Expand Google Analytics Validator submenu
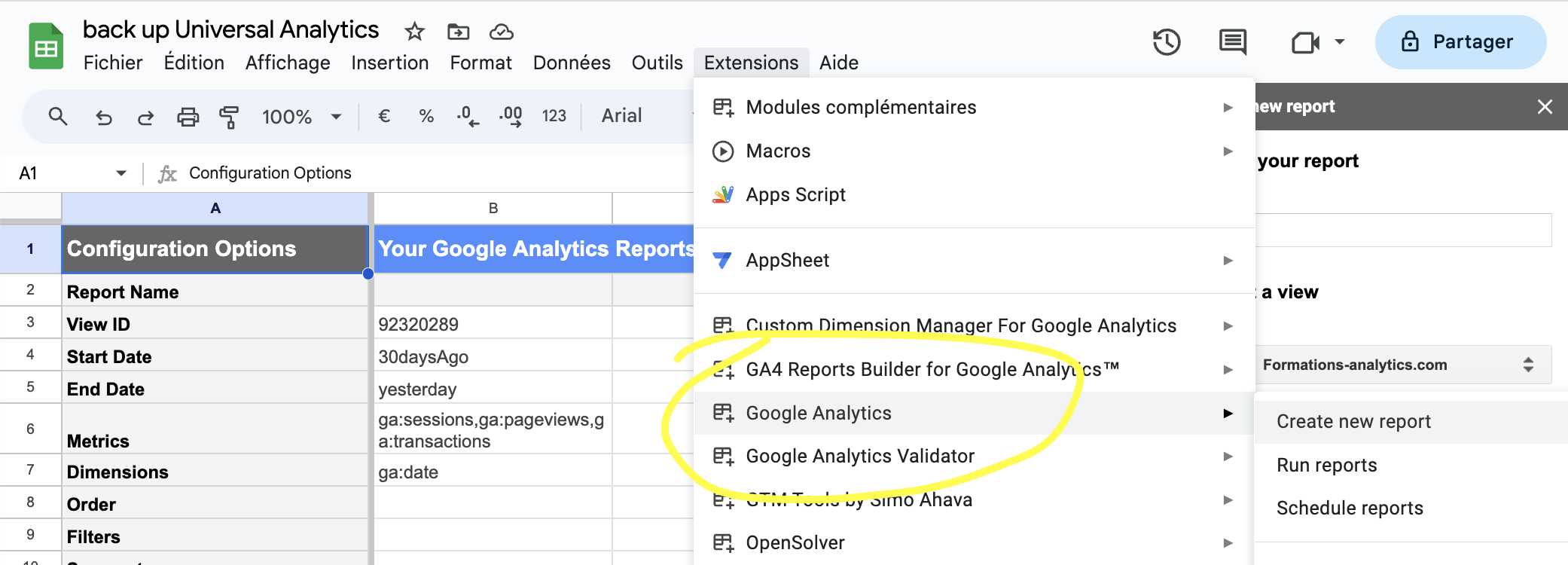This screenshot has height=565, width=1568. click(x=1228, y=457)
